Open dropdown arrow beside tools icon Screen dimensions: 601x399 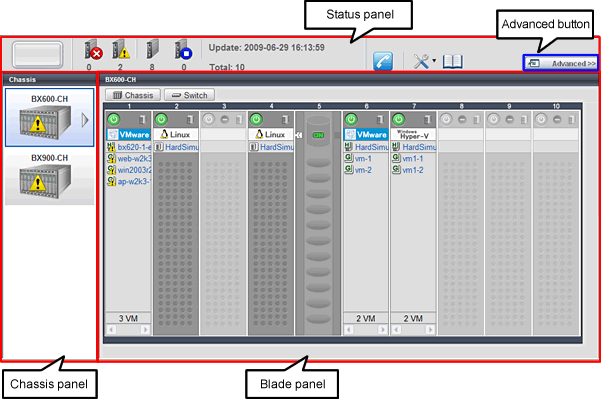tap(434, 61)
